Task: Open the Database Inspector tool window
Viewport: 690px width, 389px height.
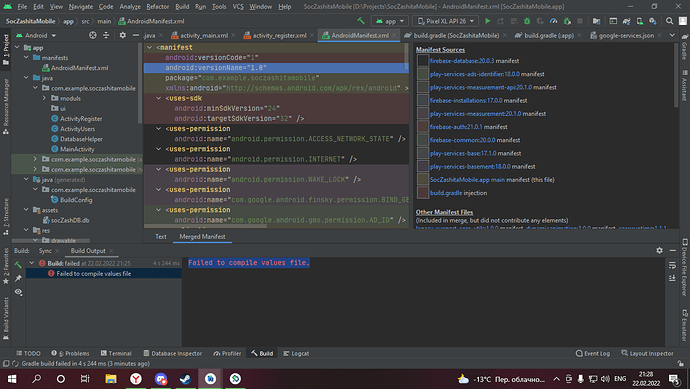Action: click(172, 353)
